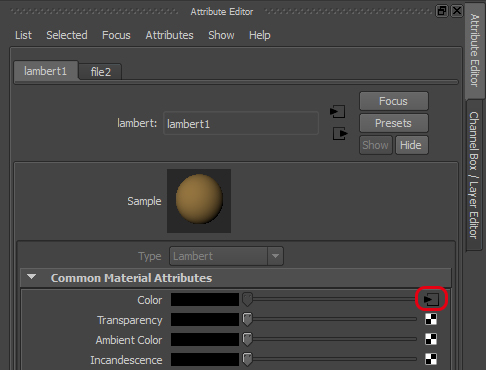Click the greyed Show button
Viewport: 486px width, 370px height.
[376, 145]
